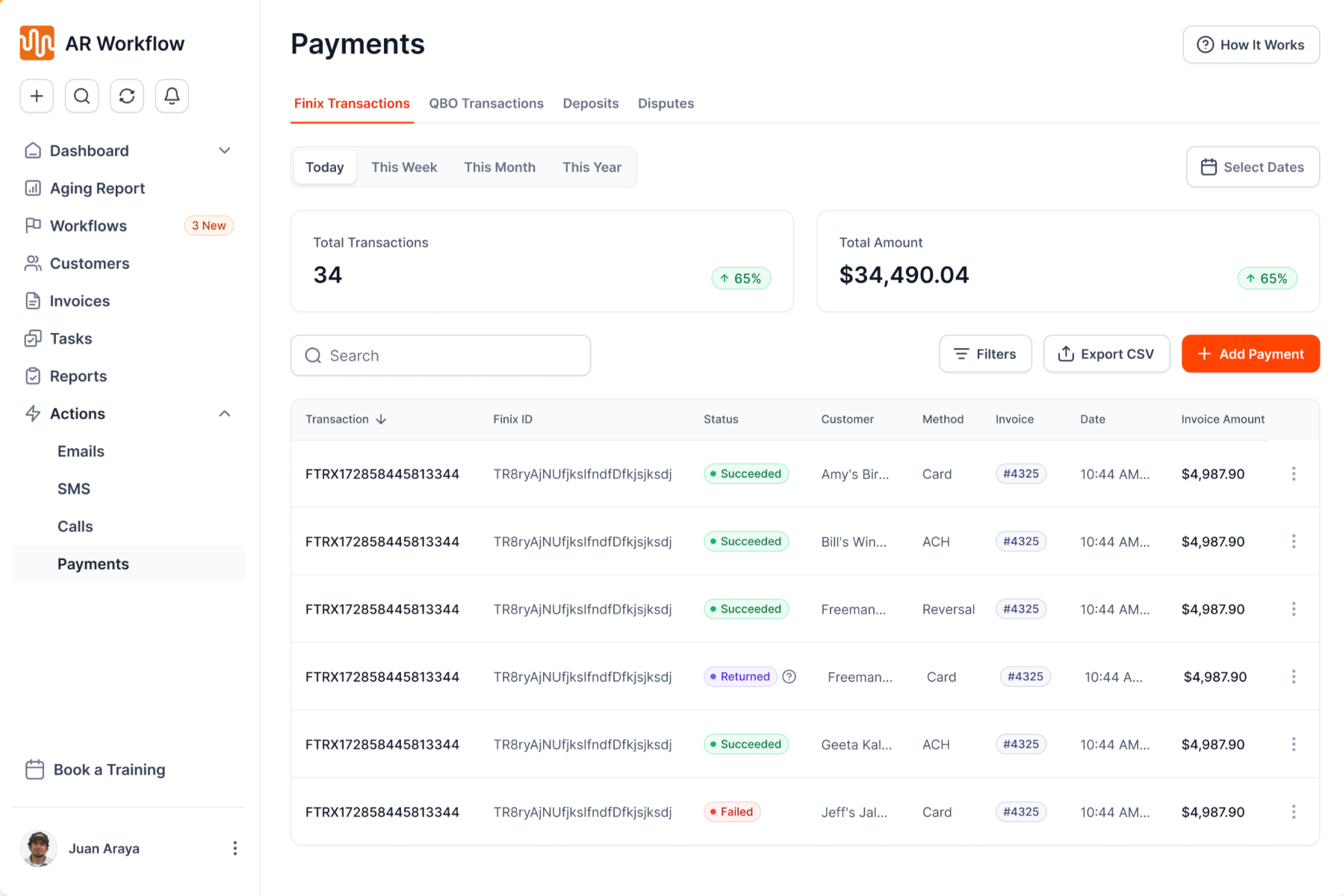The image size is (1343, 896).
Task: Open row menu for Amy's Bir... transaction
Action: (1294, 474)
